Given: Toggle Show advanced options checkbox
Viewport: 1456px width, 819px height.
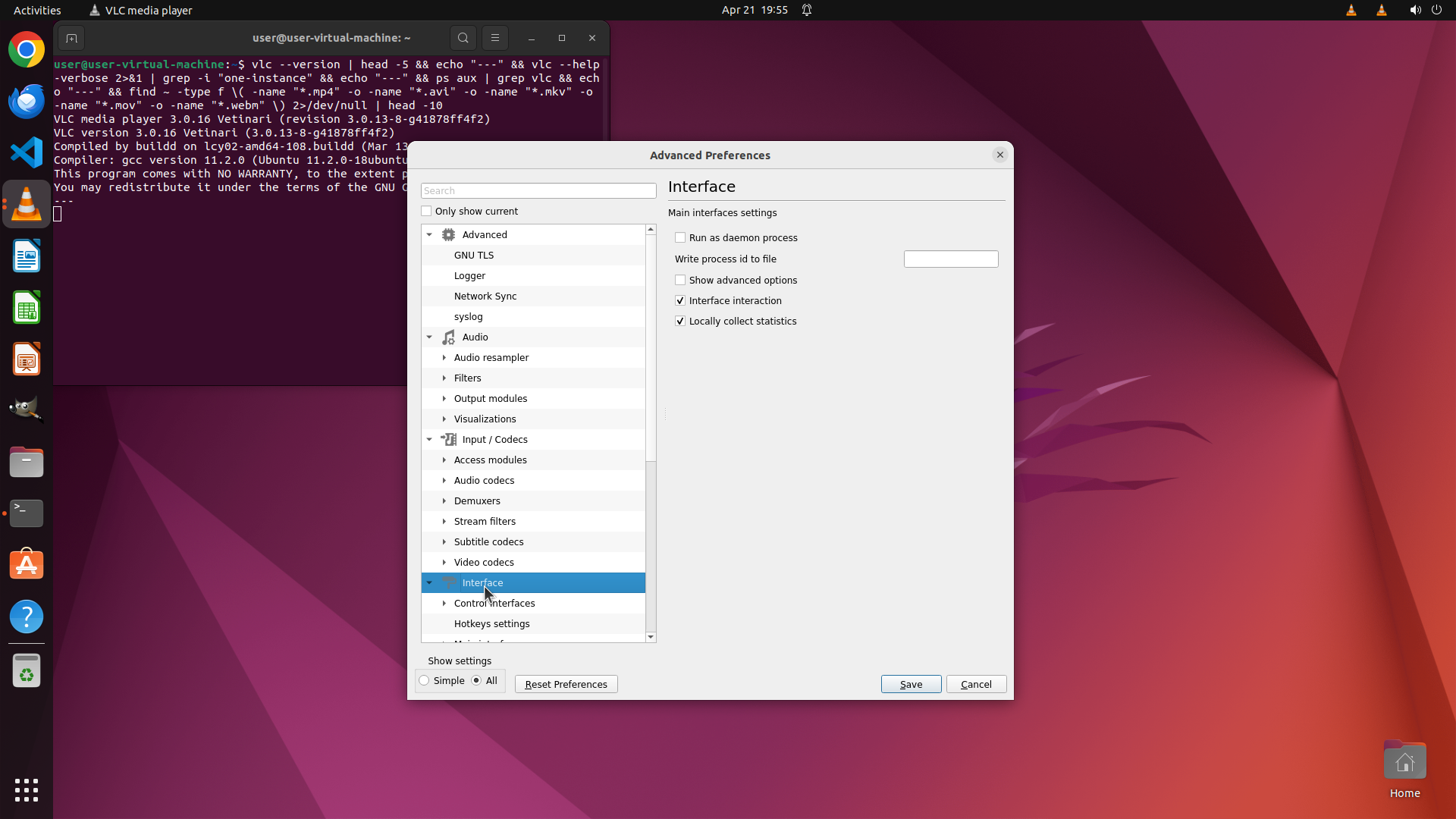Looking at the screenshot, I should coord(680,281).
